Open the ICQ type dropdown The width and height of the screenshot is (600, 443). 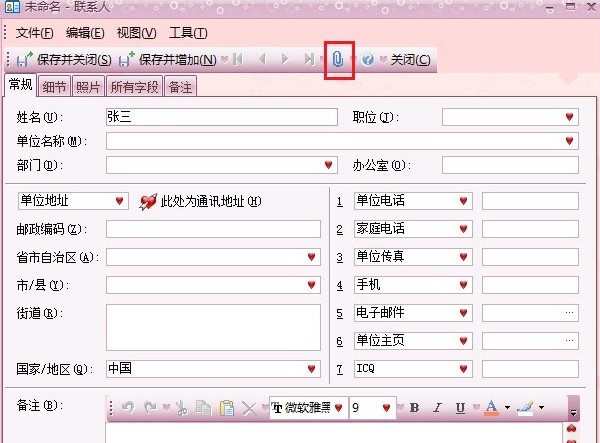pos(463,369)
